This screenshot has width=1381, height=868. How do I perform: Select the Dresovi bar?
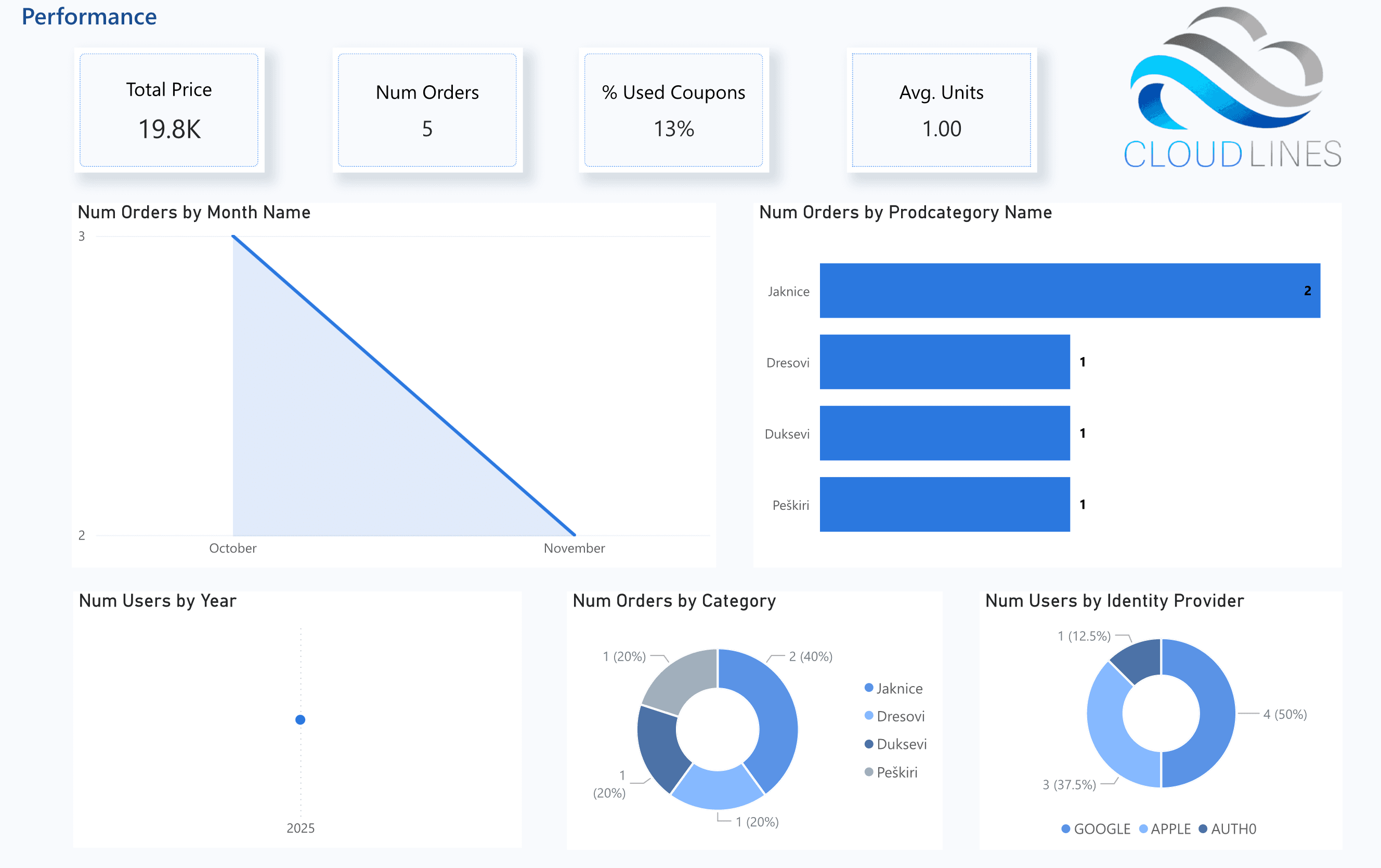[944, 362]
